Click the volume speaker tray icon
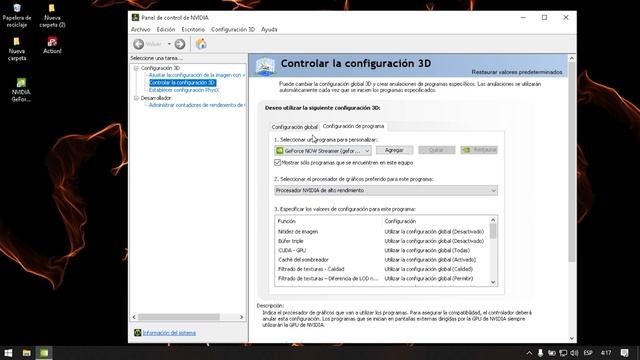Viewport: 640px width, 360px height. point(574,353)
